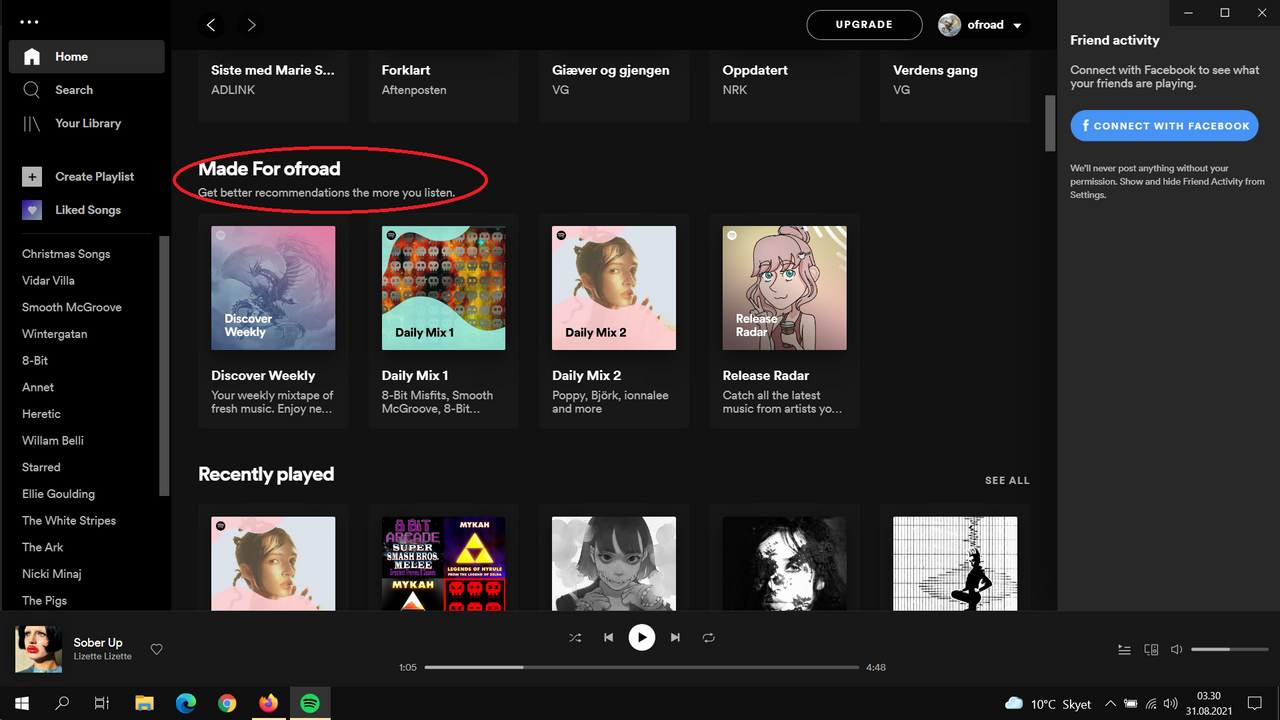The image size is (1280, 720).
Task: Go back to the previous track
Action: tap(608, 637)
